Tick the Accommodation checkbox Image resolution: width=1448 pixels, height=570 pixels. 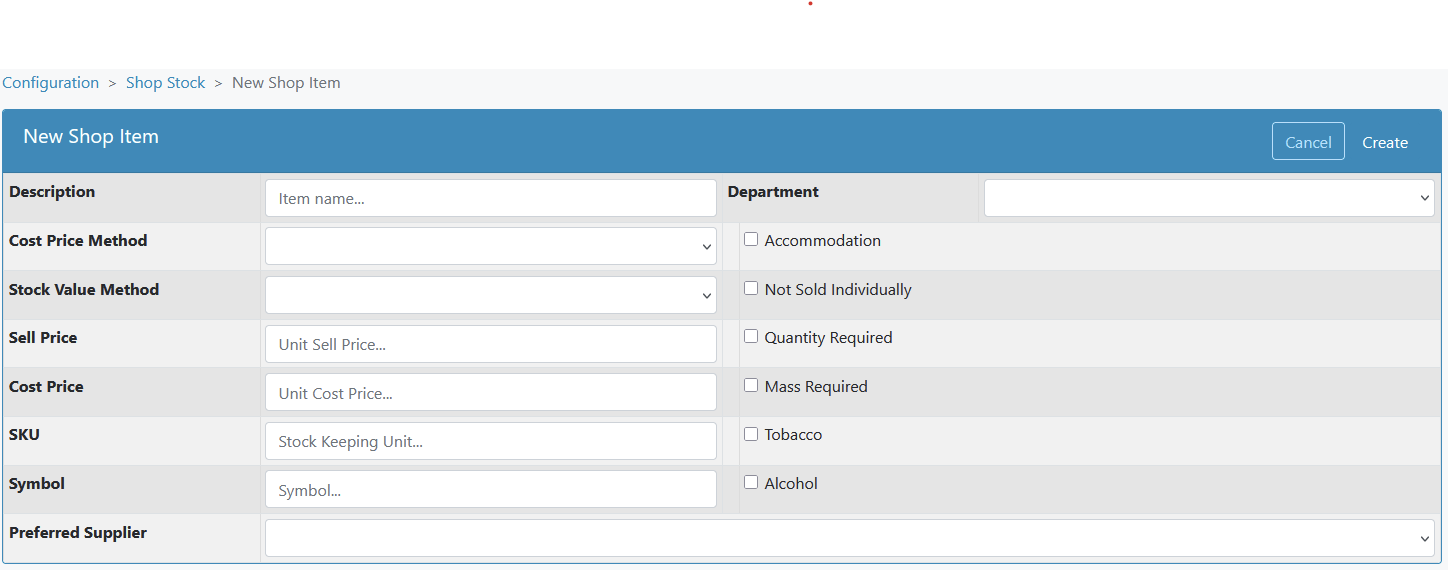pos(751,239)
